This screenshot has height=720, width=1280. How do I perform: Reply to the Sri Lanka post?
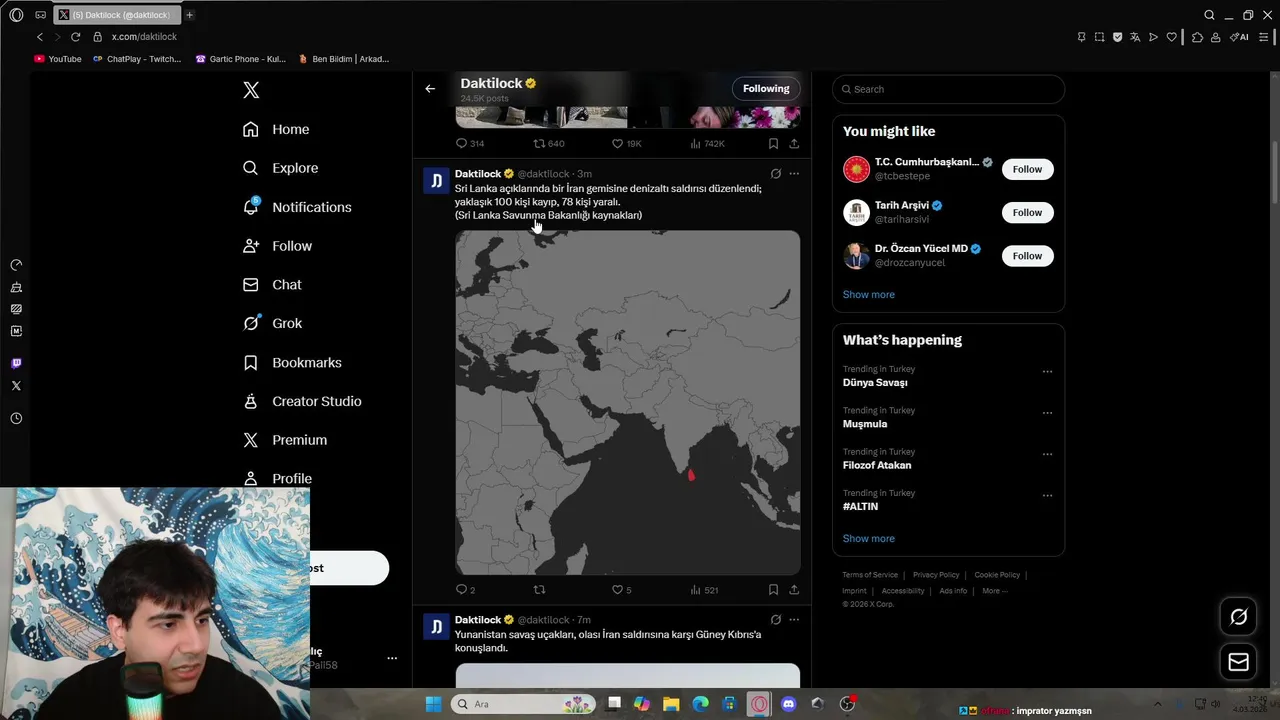465,590
